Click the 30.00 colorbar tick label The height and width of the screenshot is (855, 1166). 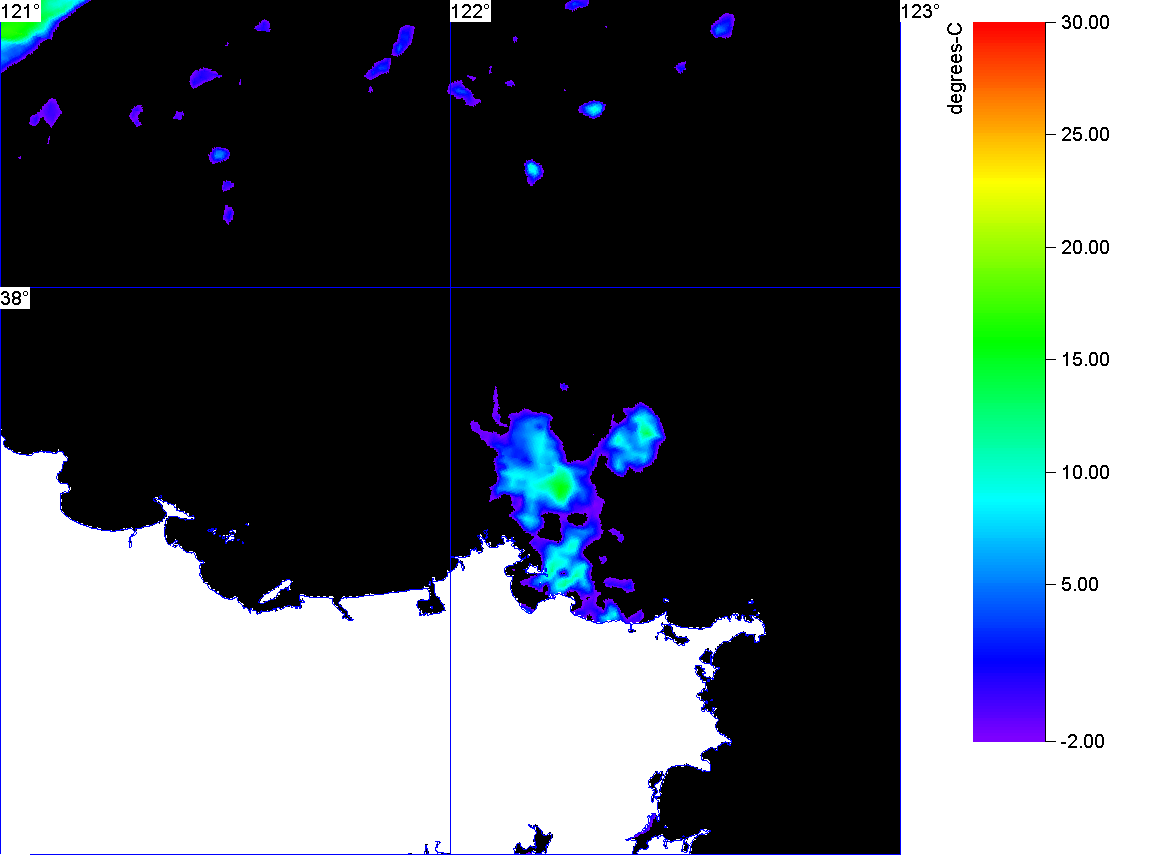tap(1085, 22)
